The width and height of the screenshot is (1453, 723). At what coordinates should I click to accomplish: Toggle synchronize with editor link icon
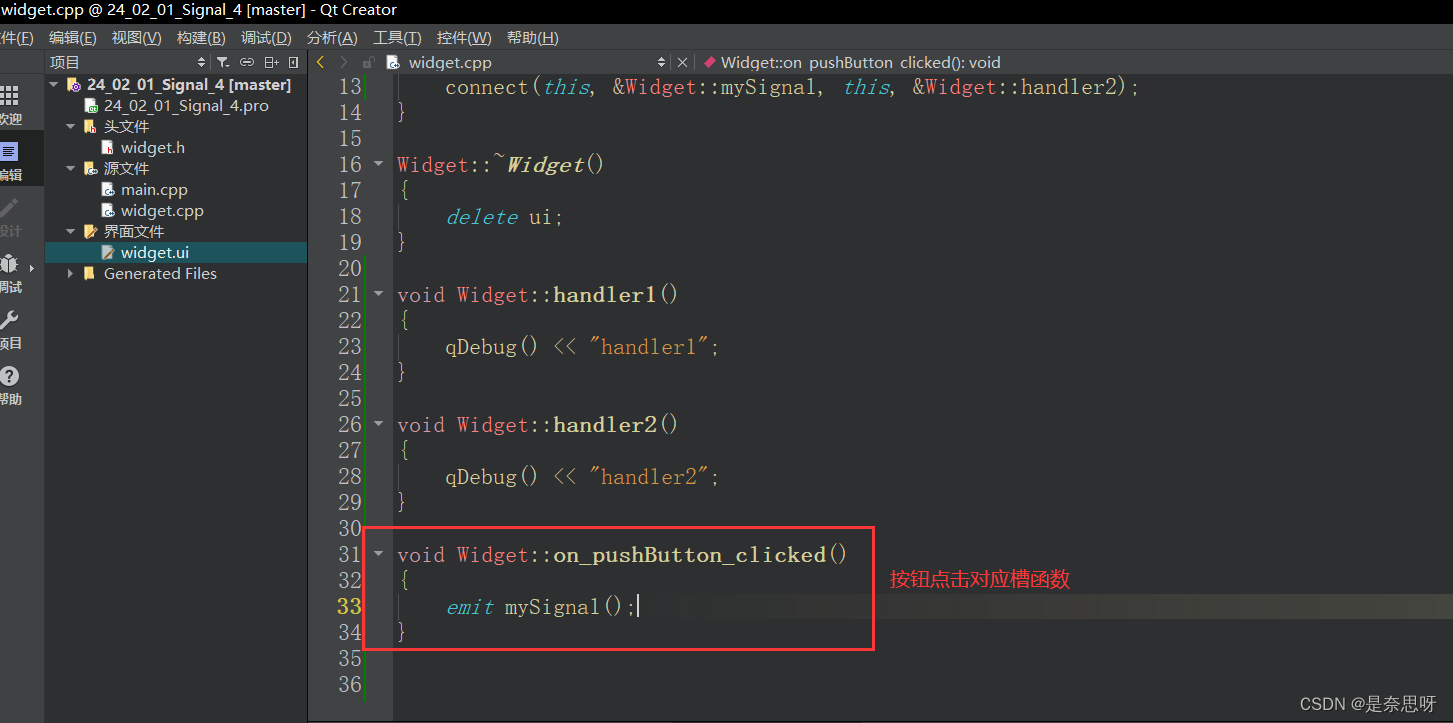[247, 62]
